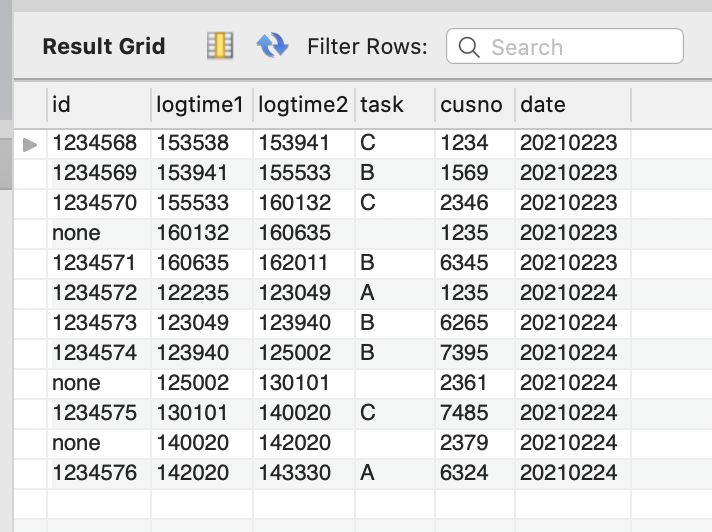Sort by the cusno column header

coord(475,105)
